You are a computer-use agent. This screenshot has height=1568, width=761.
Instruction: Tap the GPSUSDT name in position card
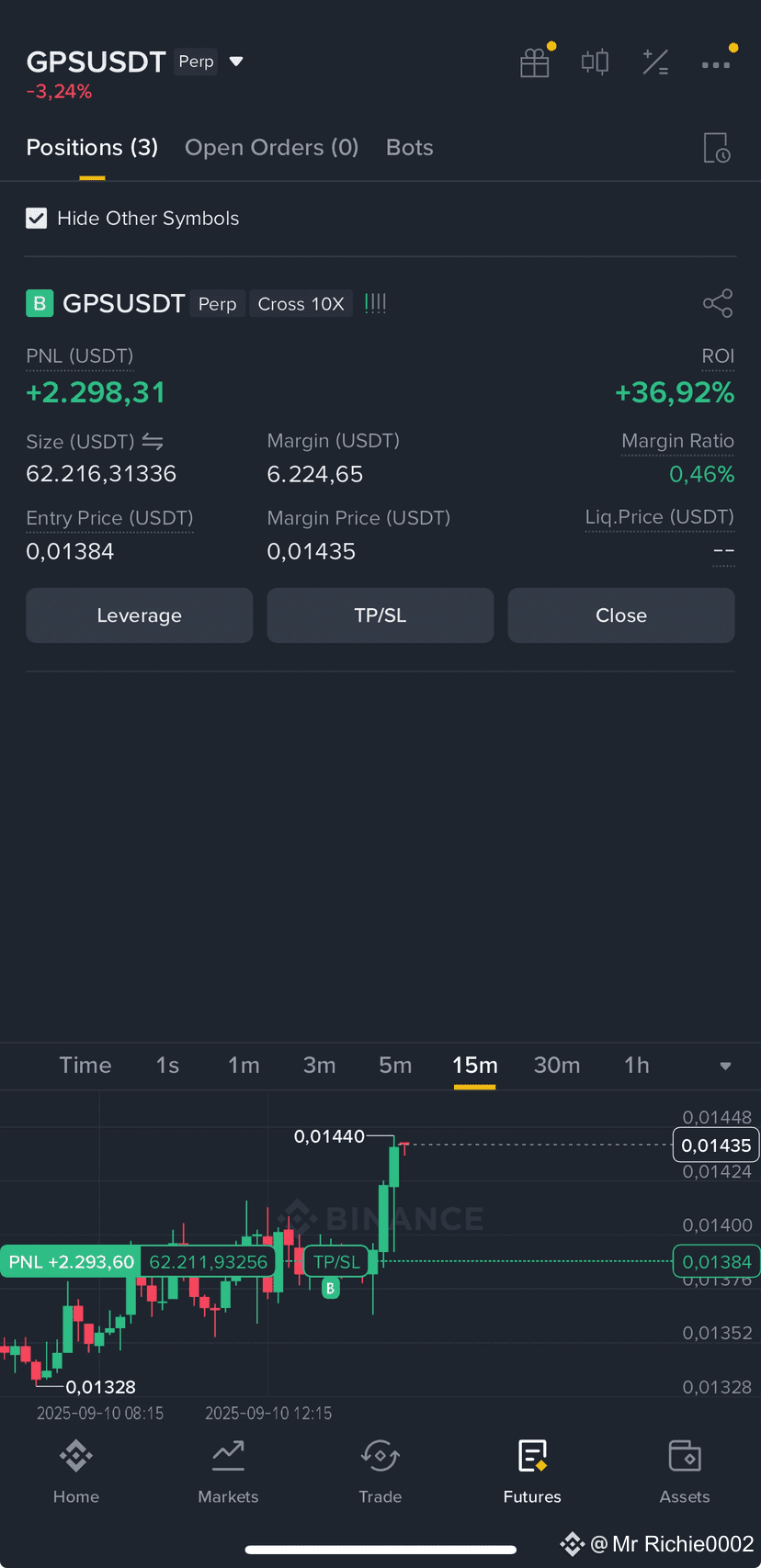[124, 304]
